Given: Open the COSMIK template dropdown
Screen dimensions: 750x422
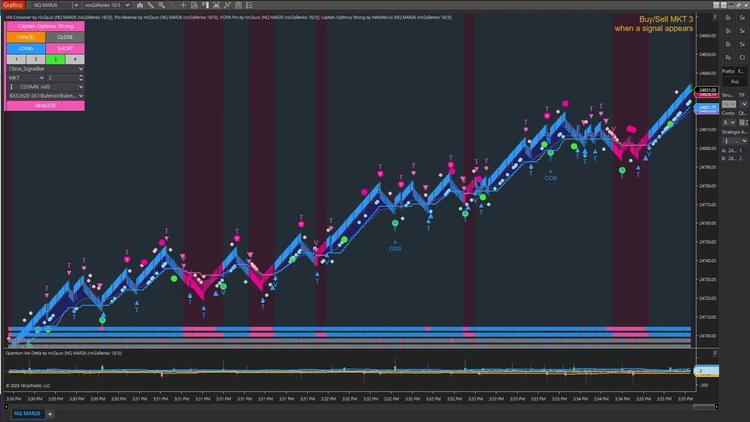Looking at the screenshot, I should (45, 87).
